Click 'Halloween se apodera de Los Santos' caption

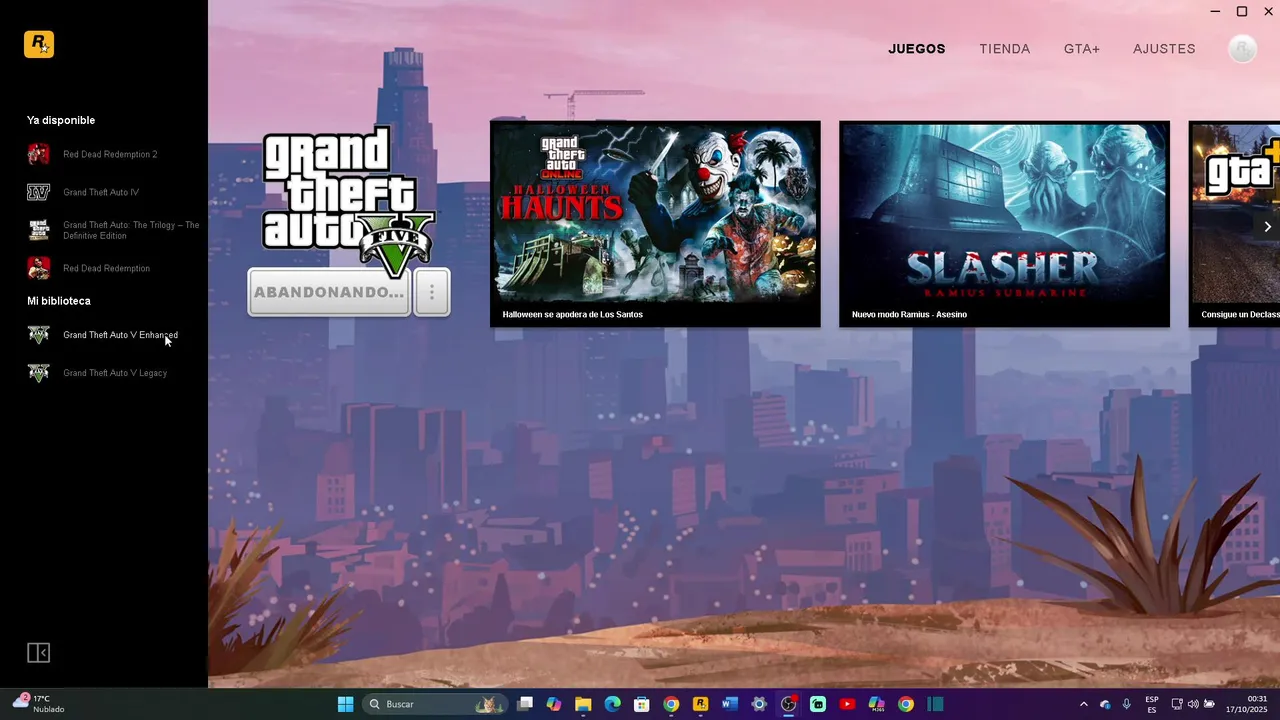(572, 315)
